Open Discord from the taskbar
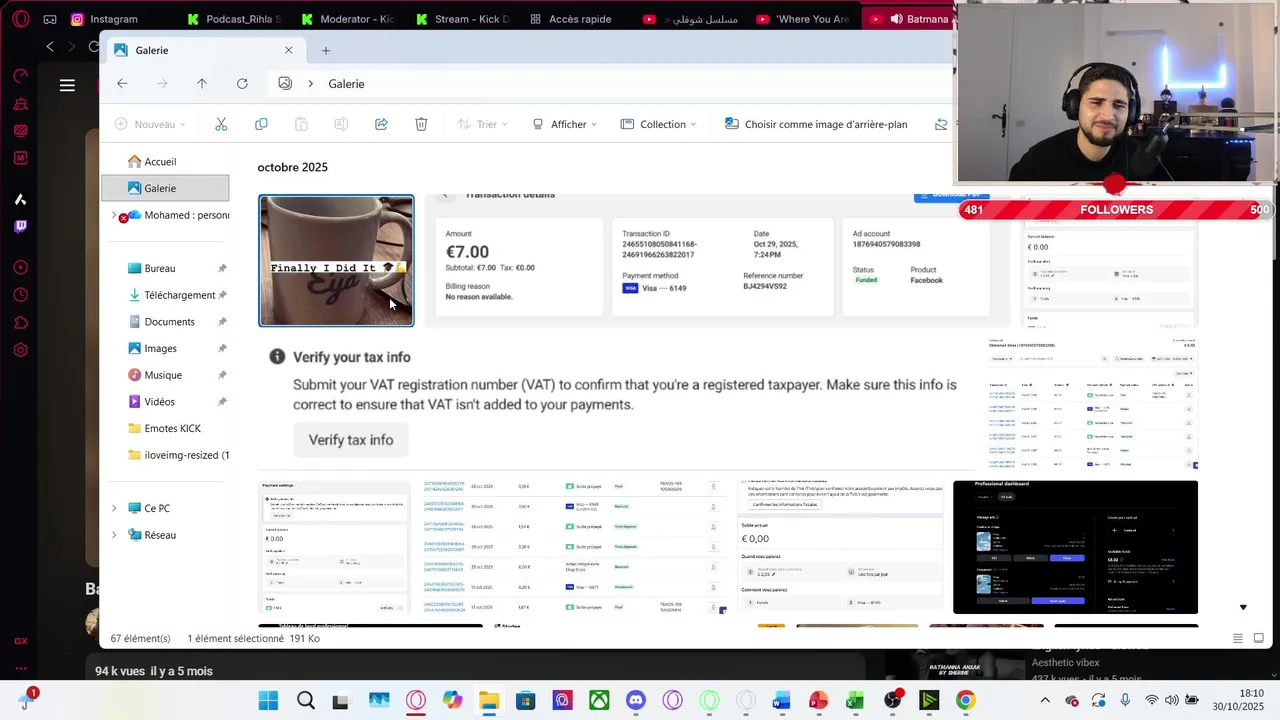The width and height of the screenshot is (1280, 720). tap(636, 701)
